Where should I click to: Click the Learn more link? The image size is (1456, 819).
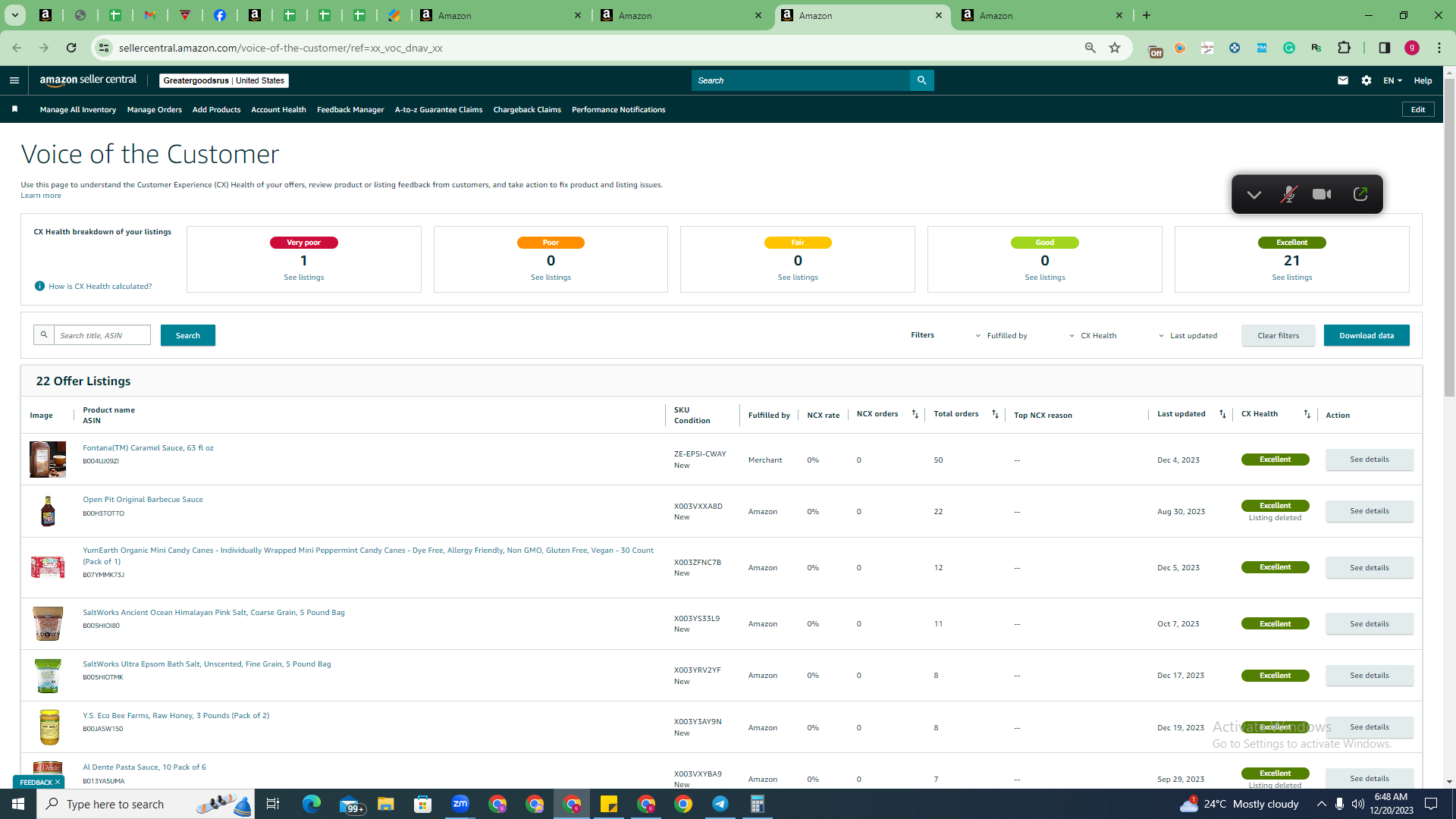click(x=41, y=196)
